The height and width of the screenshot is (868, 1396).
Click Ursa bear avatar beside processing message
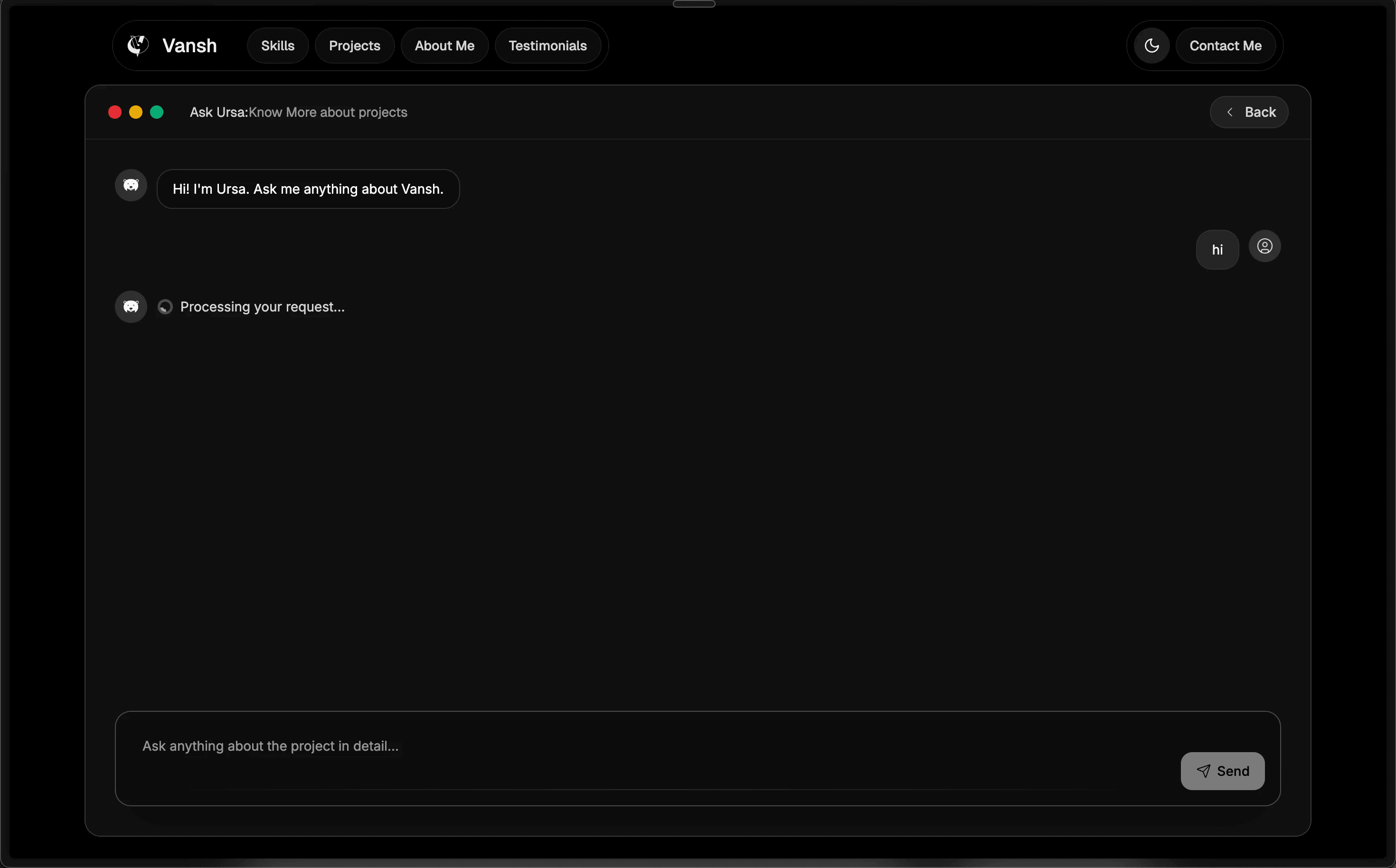click(x=131, y=307)
